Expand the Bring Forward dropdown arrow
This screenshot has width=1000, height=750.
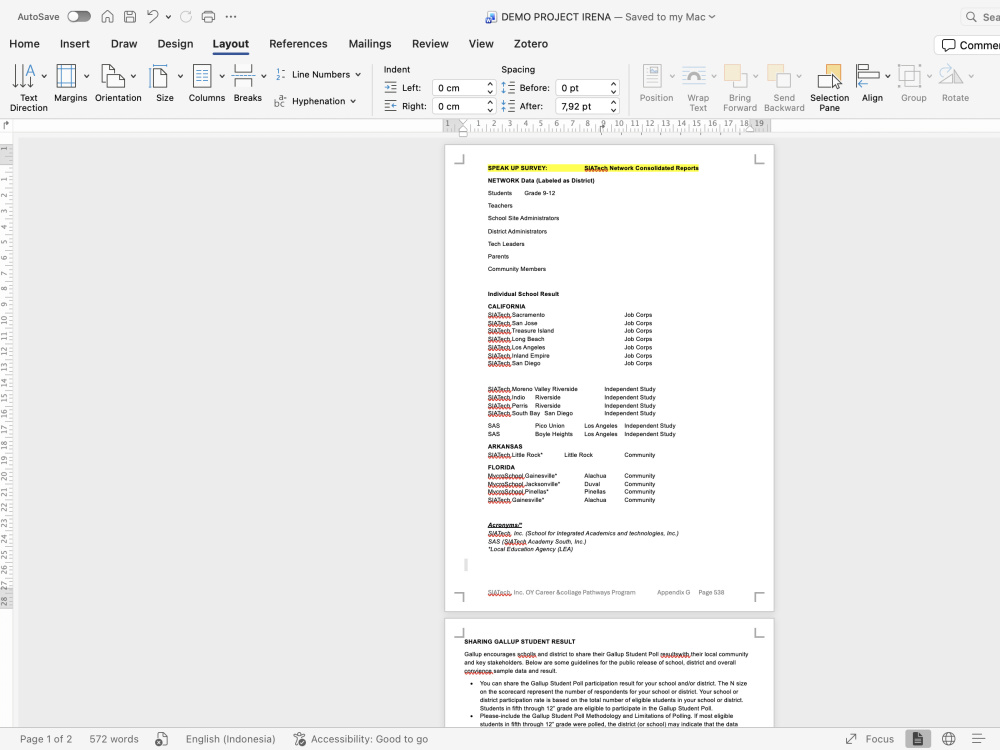[756, 77]
